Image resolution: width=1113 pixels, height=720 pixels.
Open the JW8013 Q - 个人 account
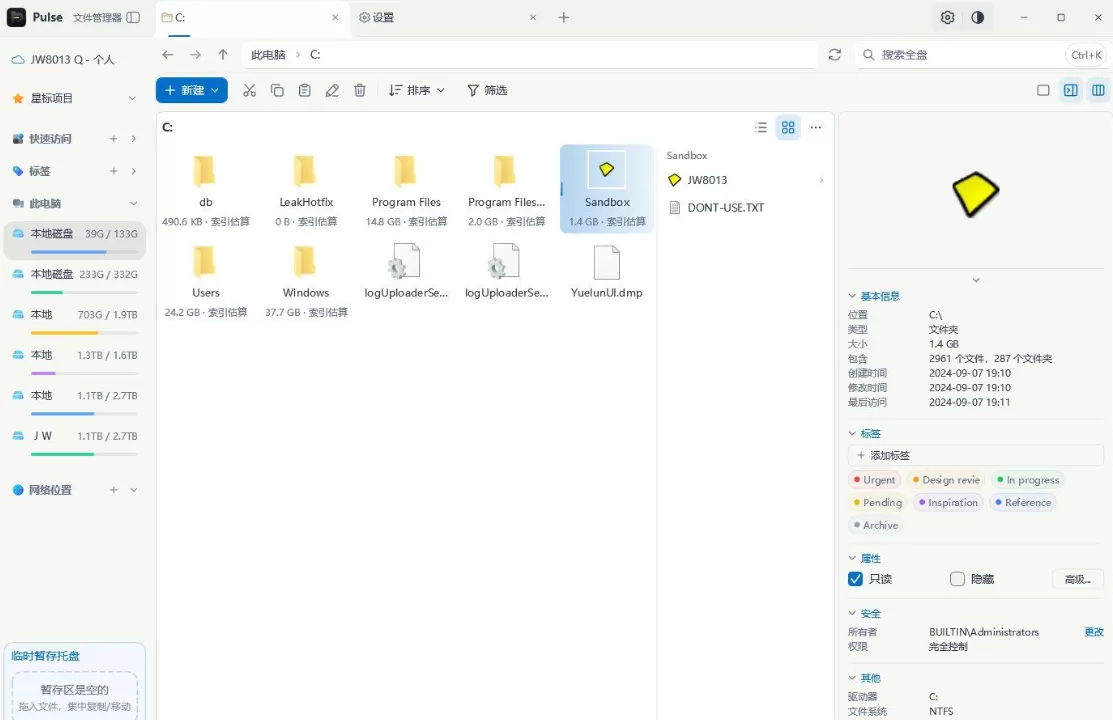tap(63, 60)
